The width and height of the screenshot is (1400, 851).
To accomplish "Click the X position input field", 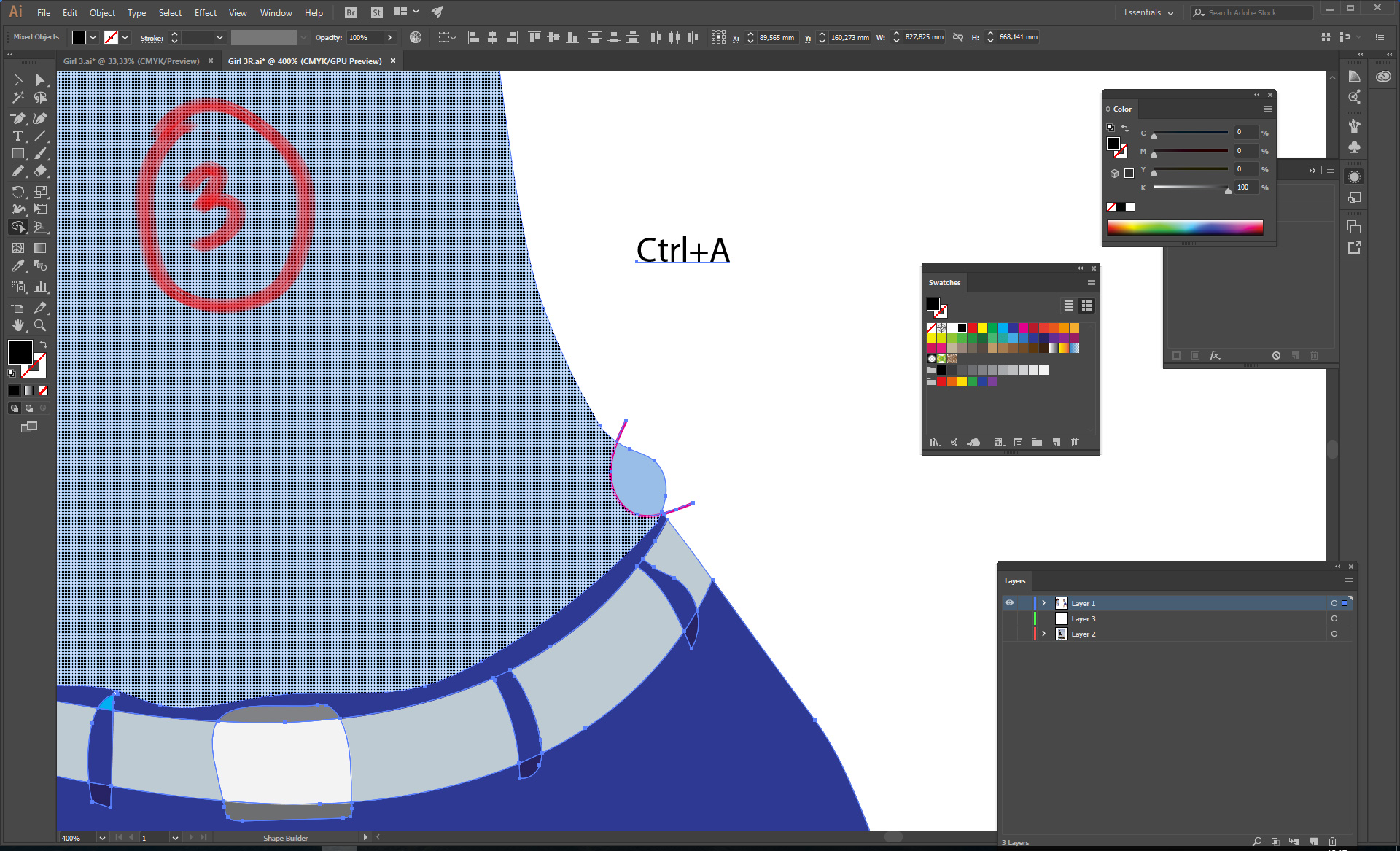I will [777, 37].
